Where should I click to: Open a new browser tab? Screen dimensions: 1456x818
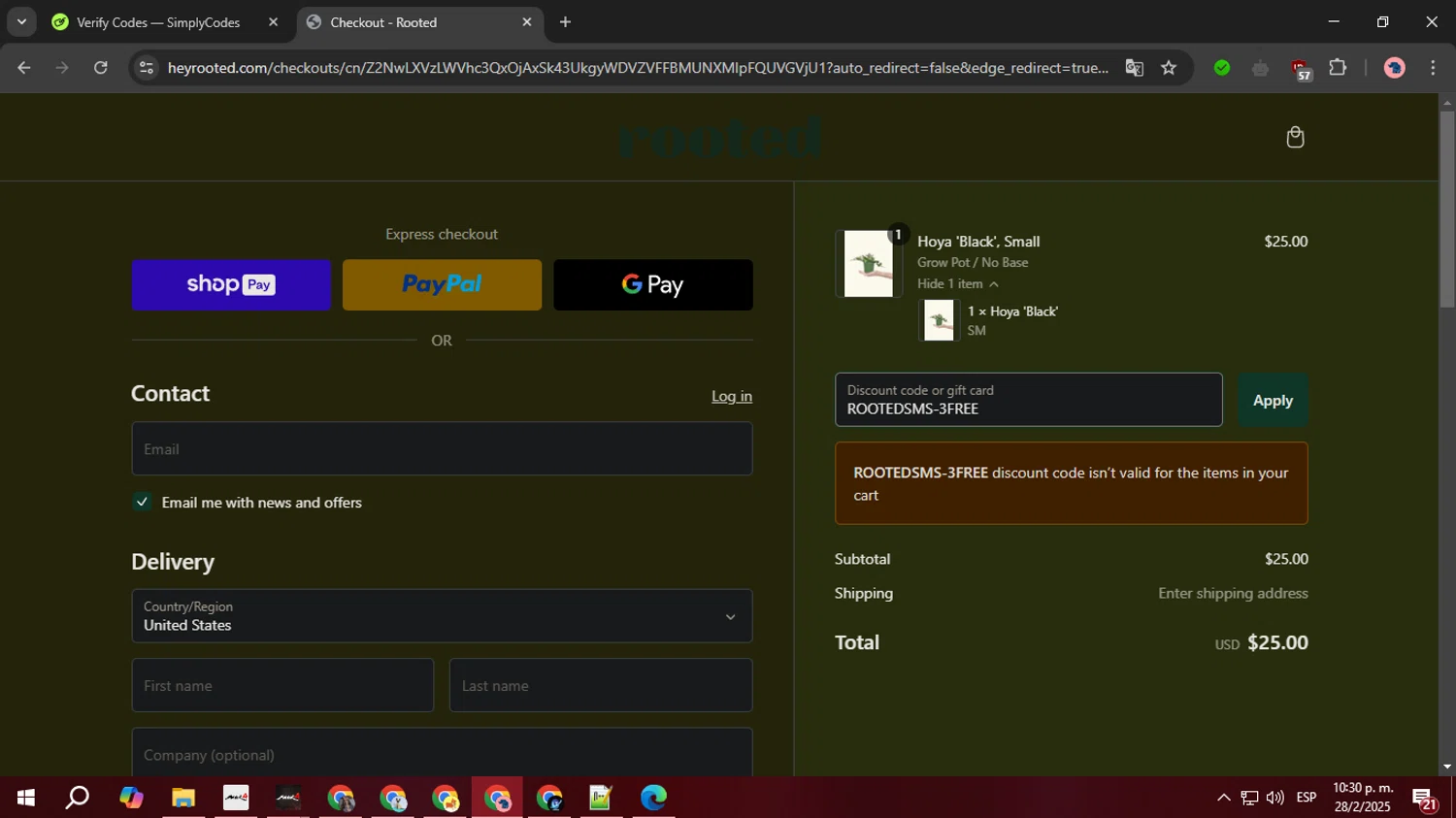(x=565, y=22)
